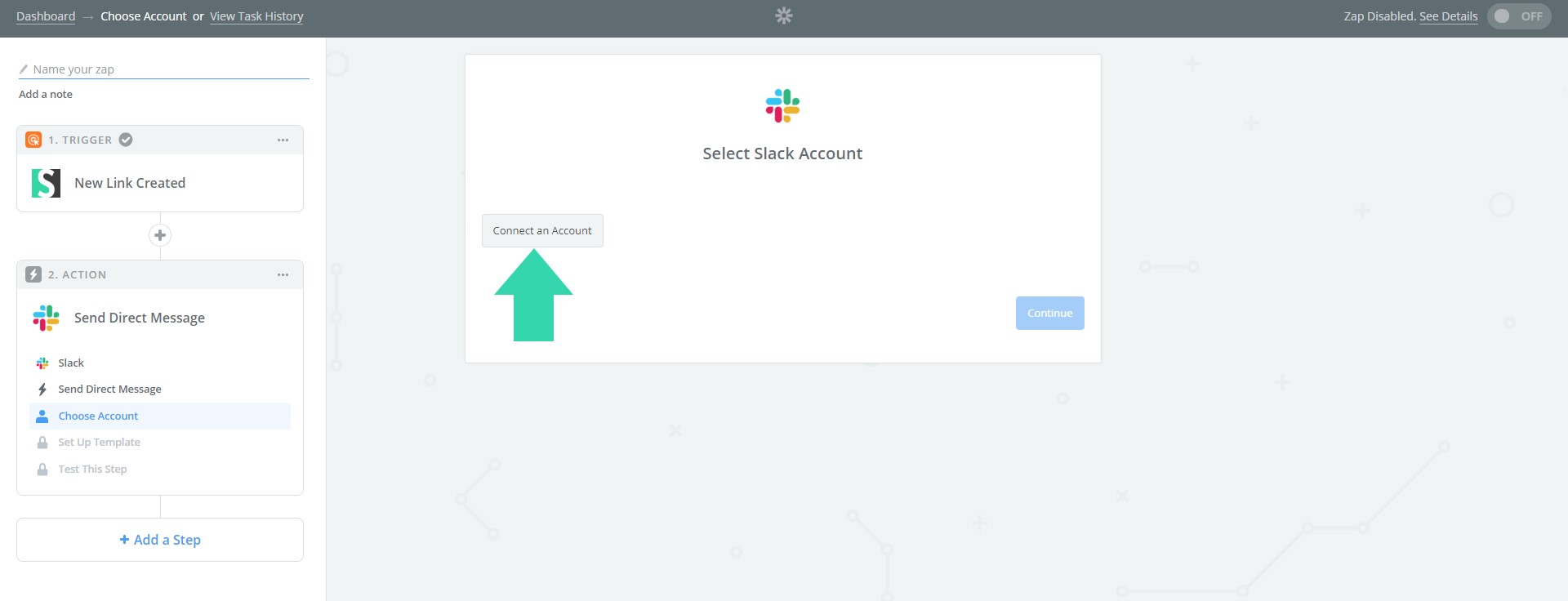Click the trigger step completed checkmark icon
This screenshot has height=601, width=1568.
(x=126, y=140)
